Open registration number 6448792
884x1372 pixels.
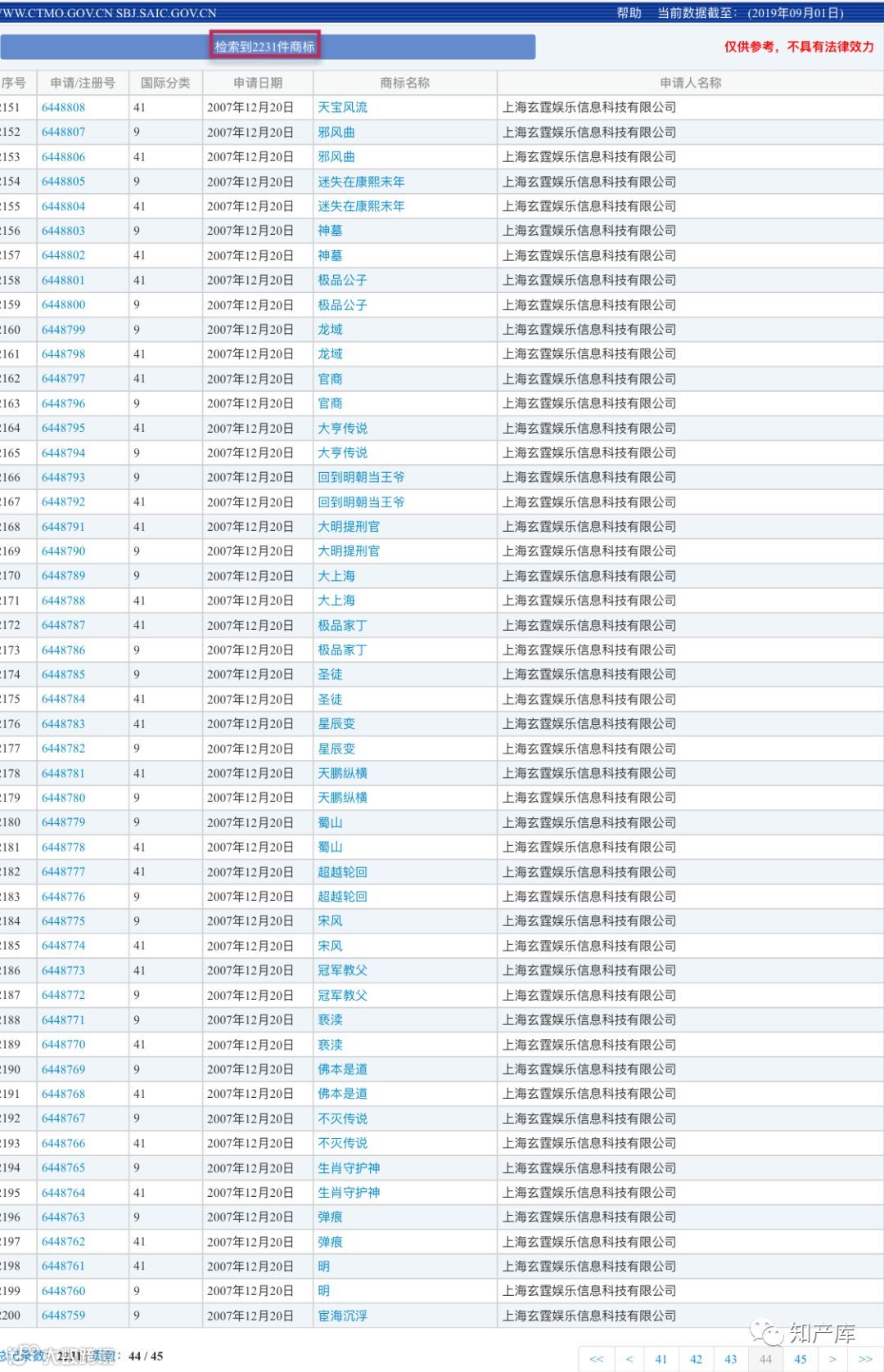tap(63, 502)
